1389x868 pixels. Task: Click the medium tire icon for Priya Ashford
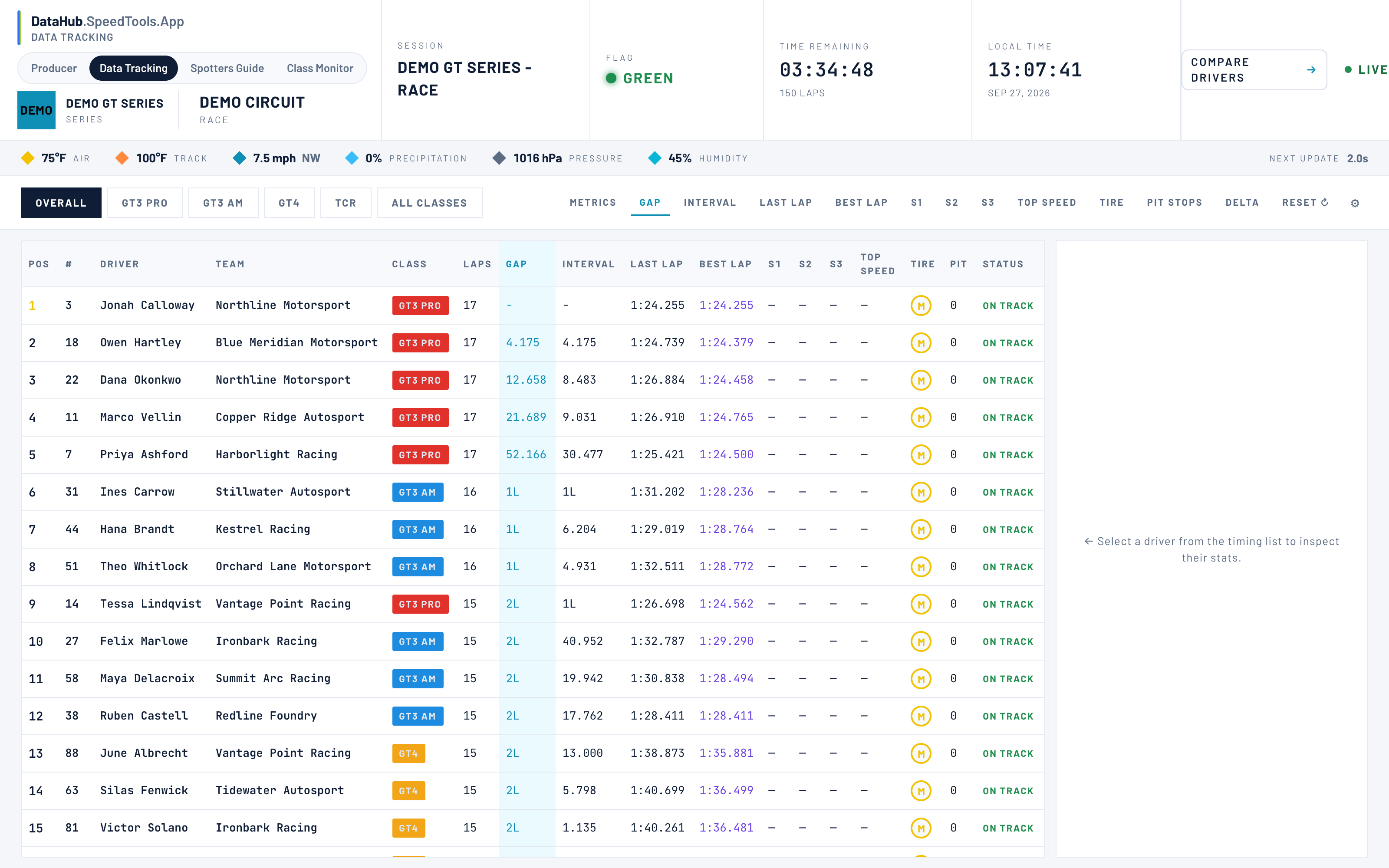point(921,455)
